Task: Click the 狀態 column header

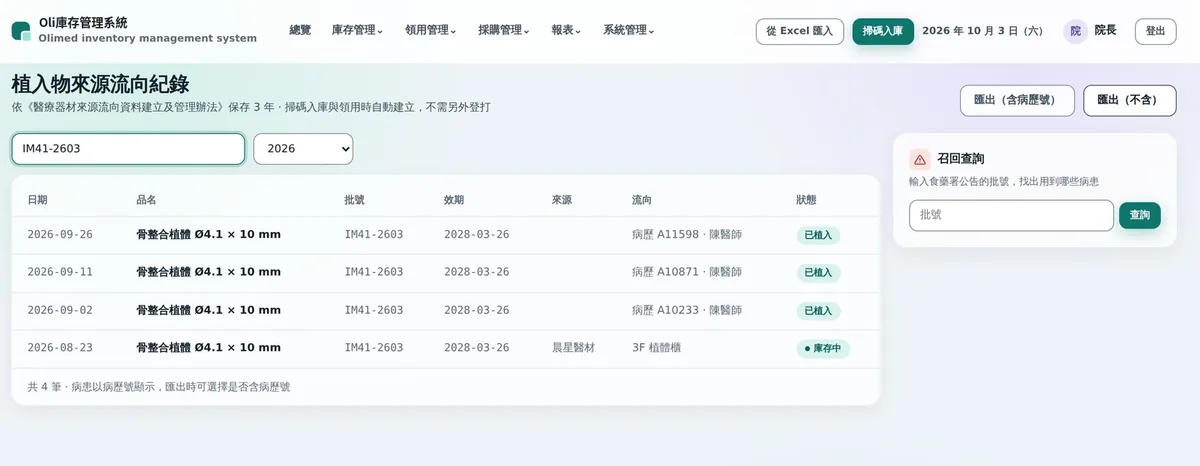Action: [806, 200]
